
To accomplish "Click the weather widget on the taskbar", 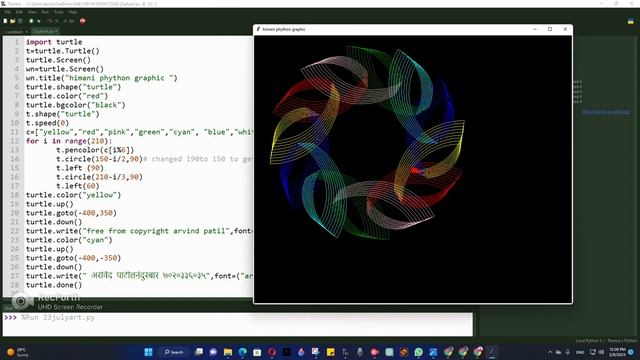I will tap(18, 352).
